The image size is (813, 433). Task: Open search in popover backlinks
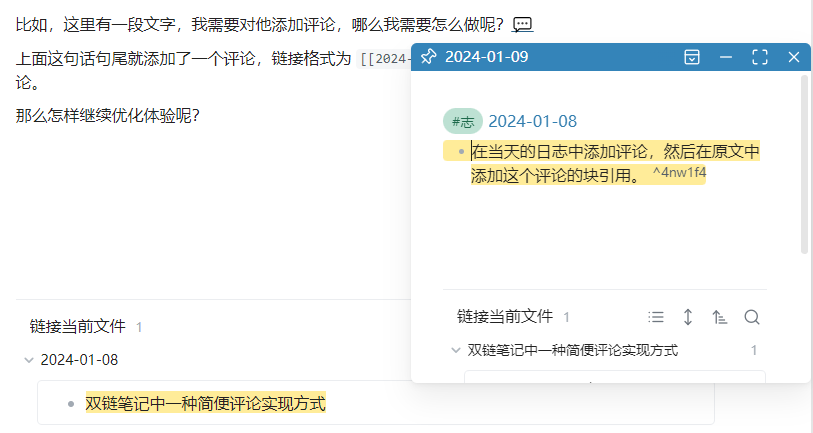pos(752,317)
